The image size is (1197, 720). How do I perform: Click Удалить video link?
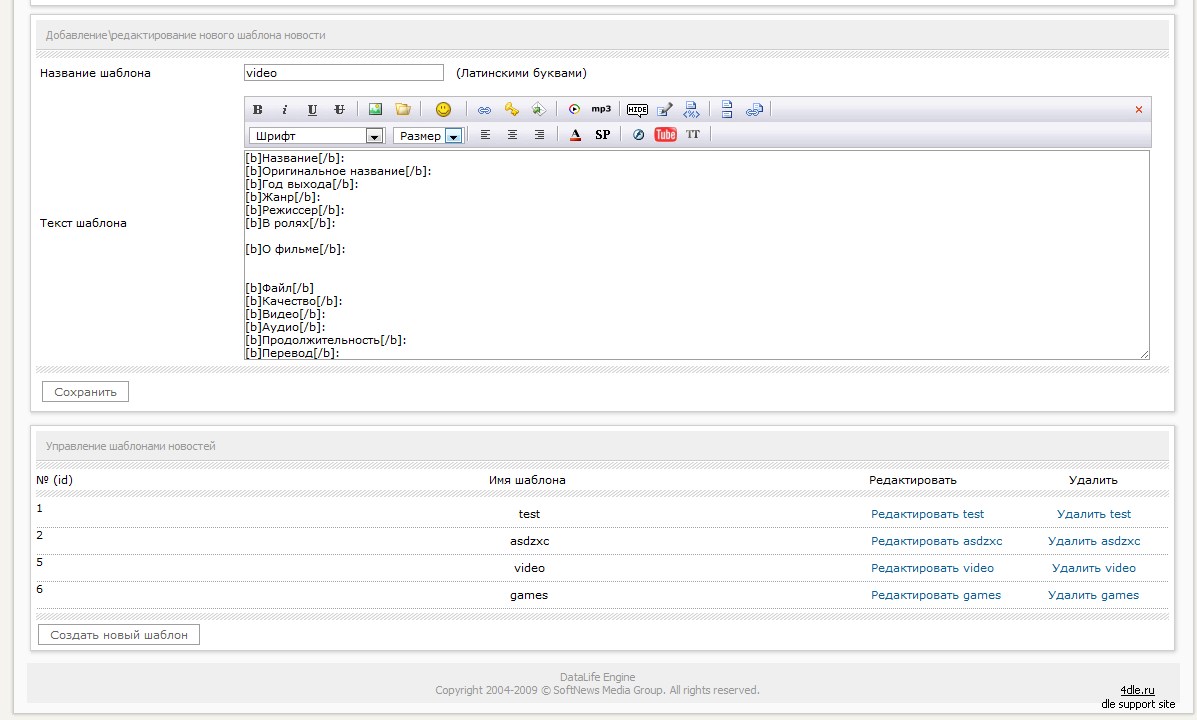coord(1094,568)
